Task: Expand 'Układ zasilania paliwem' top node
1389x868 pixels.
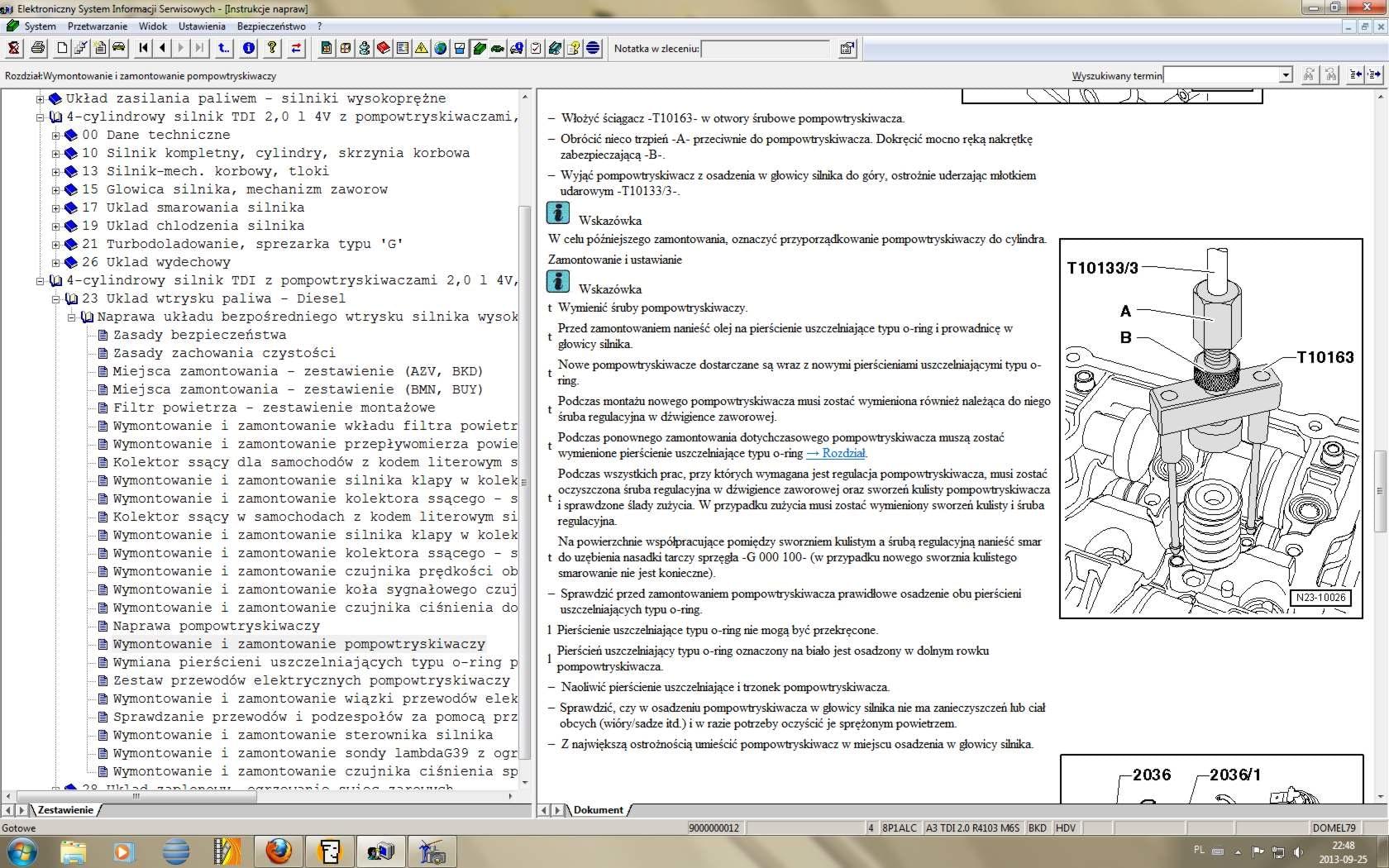Action: coord(40,98)
